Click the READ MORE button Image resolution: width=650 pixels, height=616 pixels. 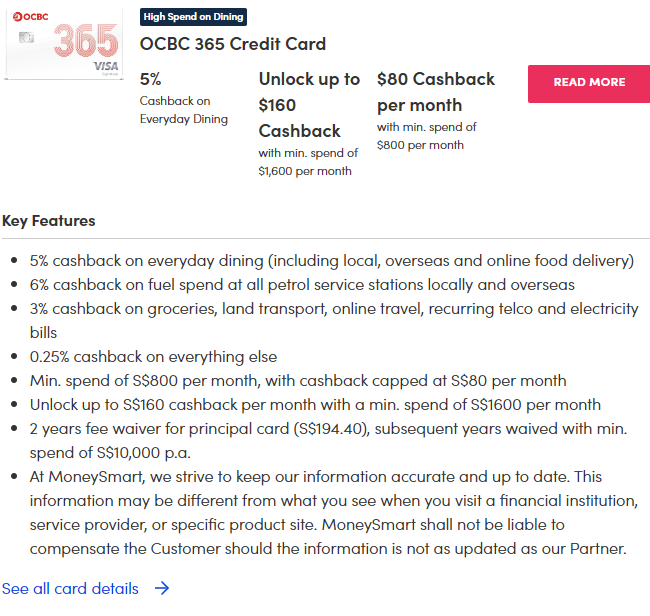click(589, 83)
